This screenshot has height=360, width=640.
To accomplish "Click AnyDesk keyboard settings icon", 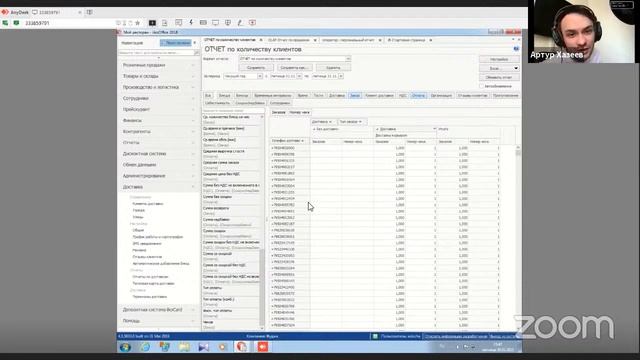I will (x=203, y=22).
